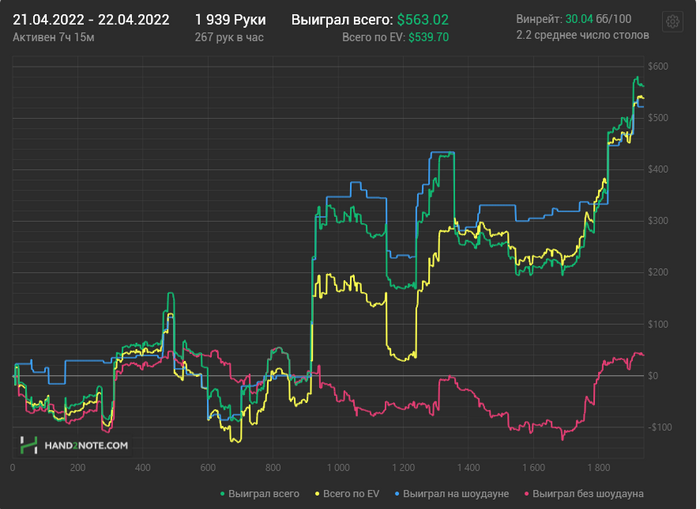Click 'Активен 7ч 15м' active time text

(x=55, y=36)
